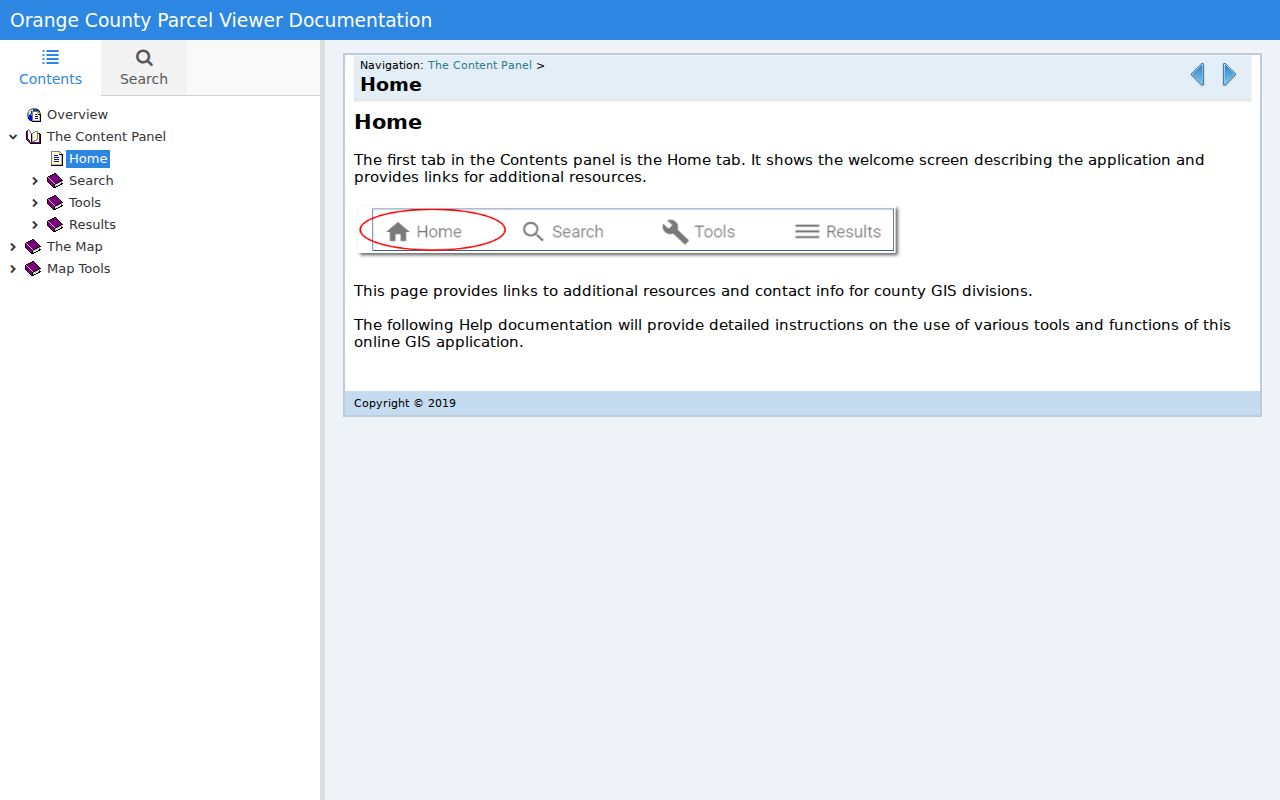Follow The Content Panel breadcrumb link
The width and height of the screenshot is (1280, 800).
click(x=480, y=65)
